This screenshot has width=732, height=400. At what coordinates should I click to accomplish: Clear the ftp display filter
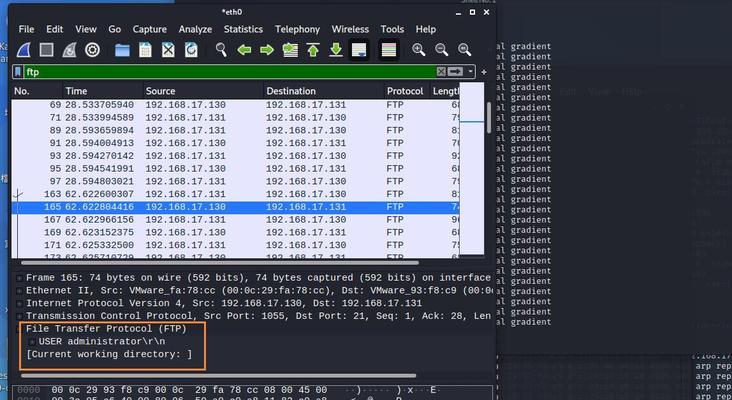[x=441, y=71]
